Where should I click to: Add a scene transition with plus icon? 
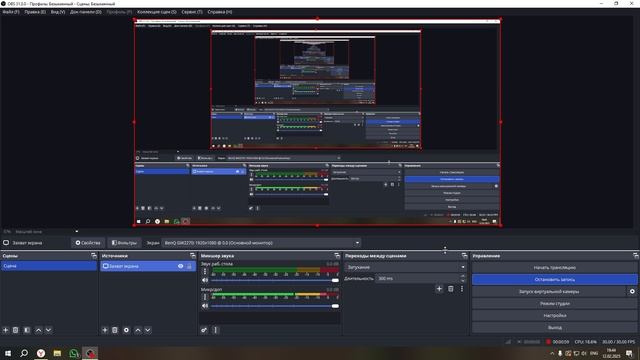point(439,289)
